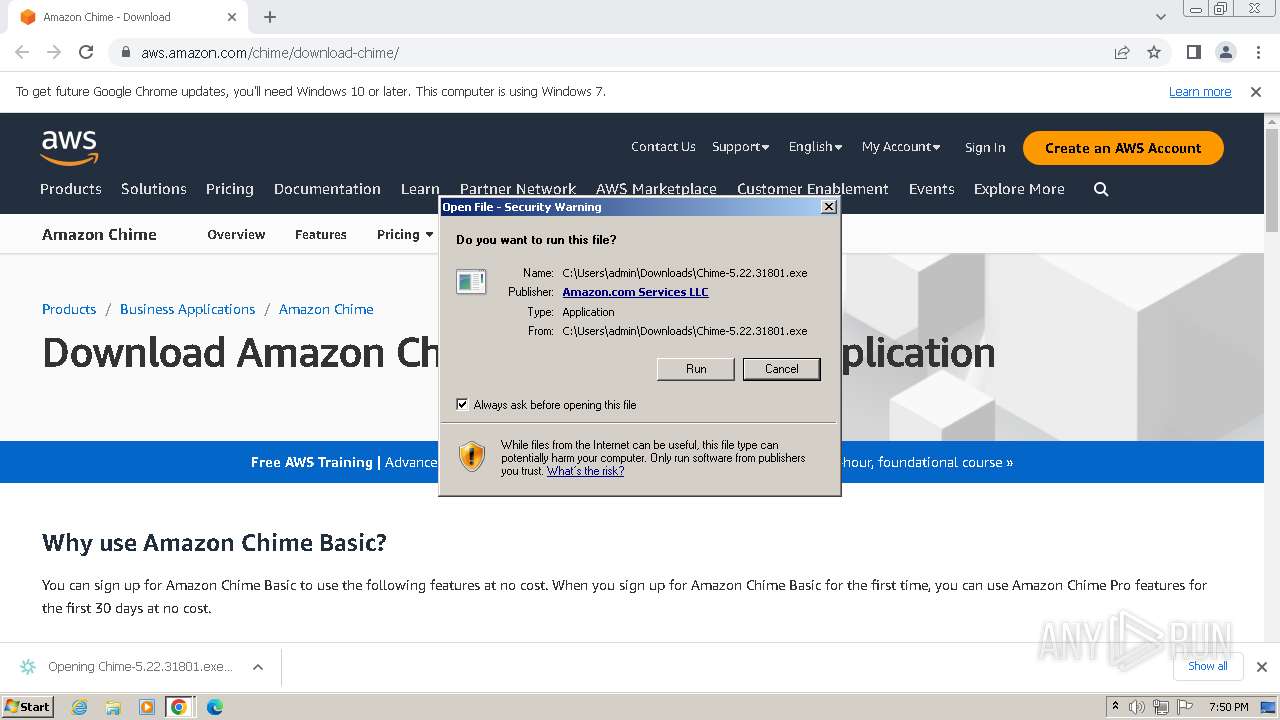The width and height of the screenshot is (1280, 720).
Task: Open Pricing in AWS top navigation
Action: click(x=230, y=189)
